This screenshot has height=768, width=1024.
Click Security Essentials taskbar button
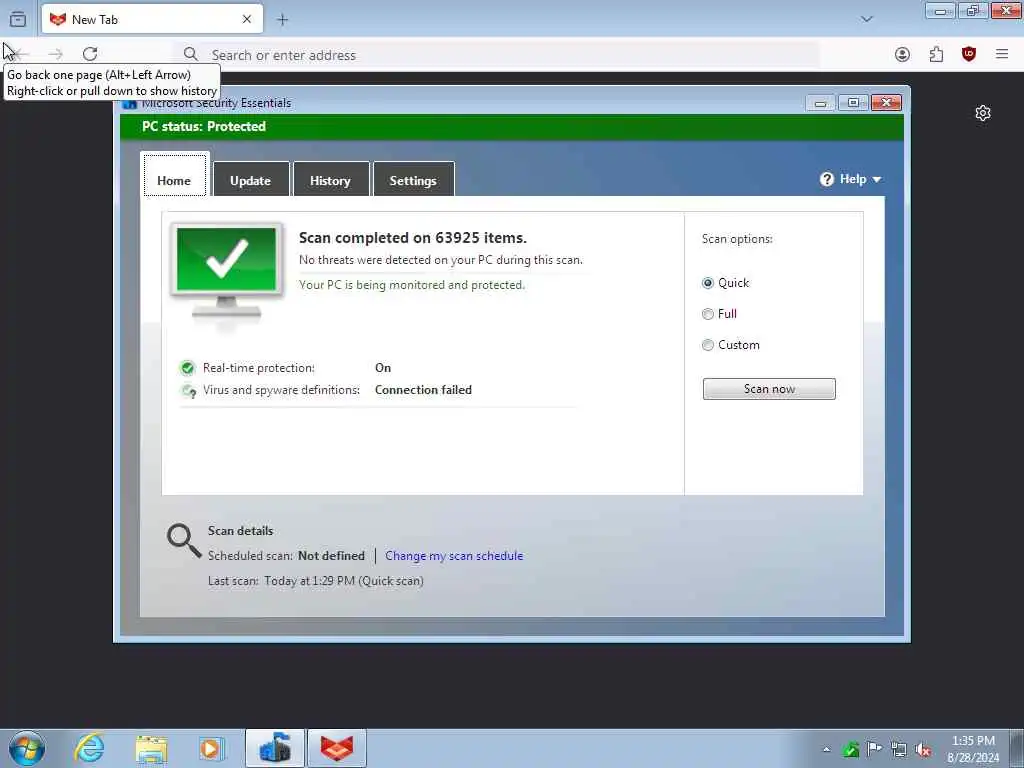click(274, 748)
